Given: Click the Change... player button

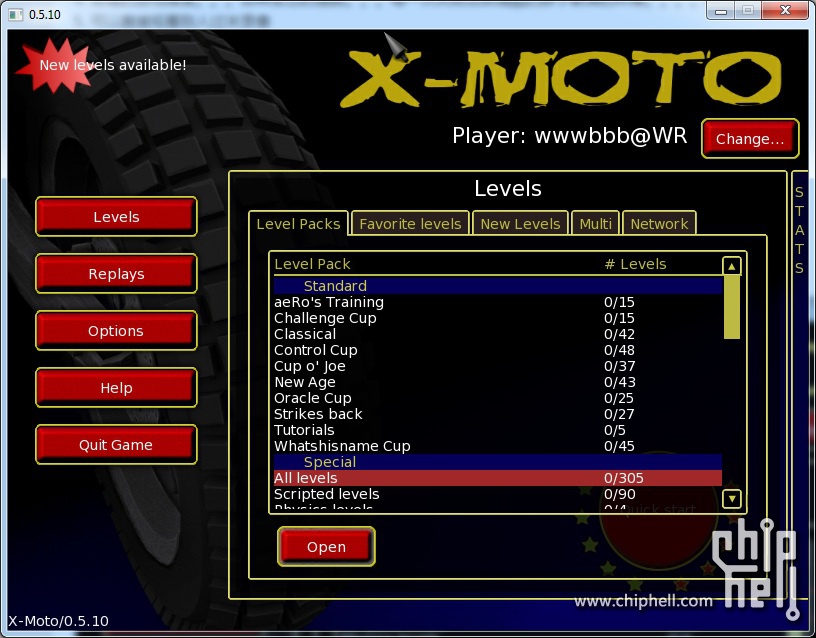Looking at the screenshot, I should click(750, 138).
